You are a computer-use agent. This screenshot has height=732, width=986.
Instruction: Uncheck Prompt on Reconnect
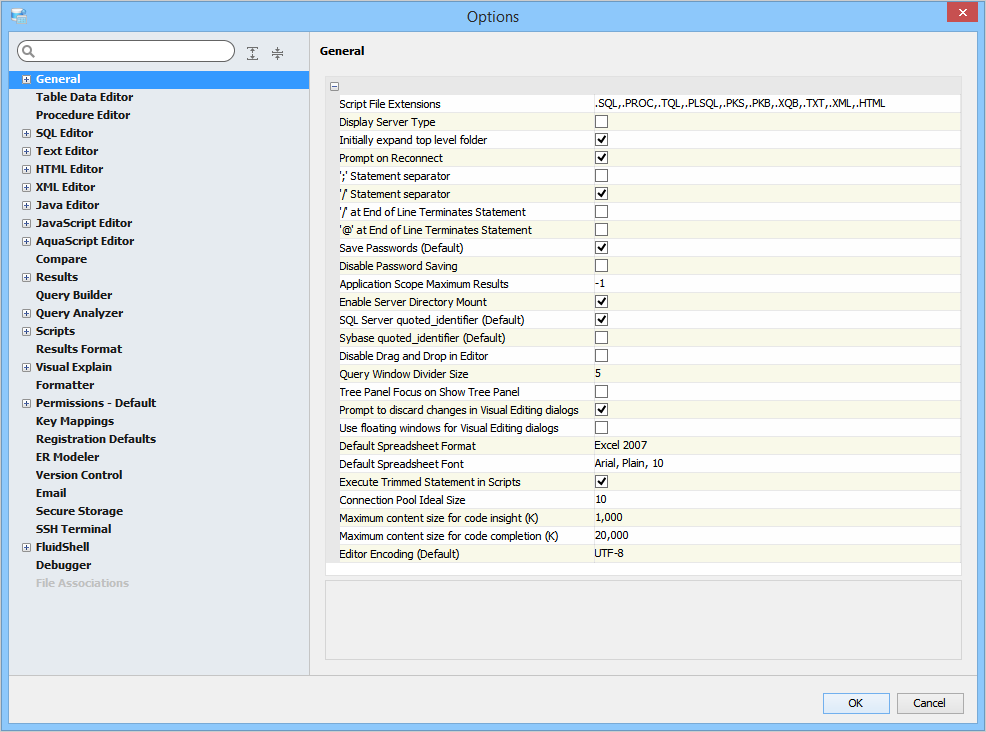(x=602, y=158)
